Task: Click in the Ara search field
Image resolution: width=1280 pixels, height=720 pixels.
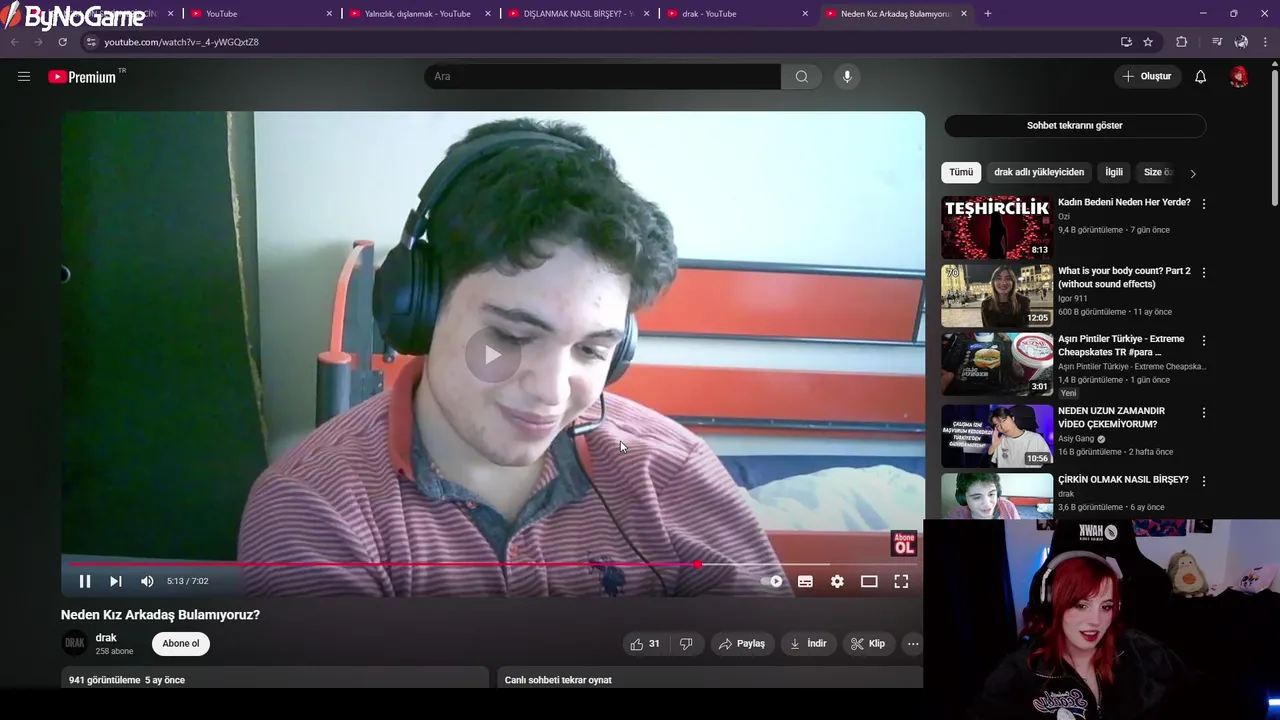Action: 603,77
